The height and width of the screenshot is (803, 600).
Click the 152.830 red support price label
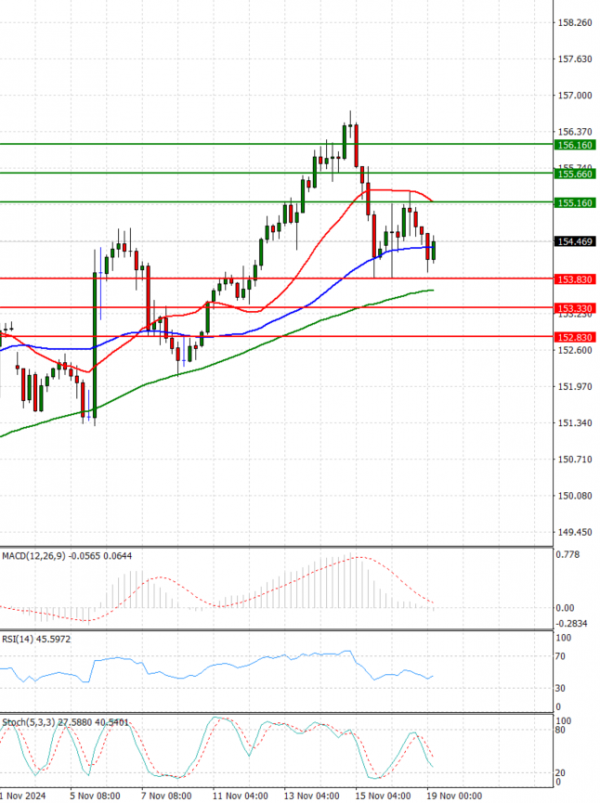(x=575, y=337)
